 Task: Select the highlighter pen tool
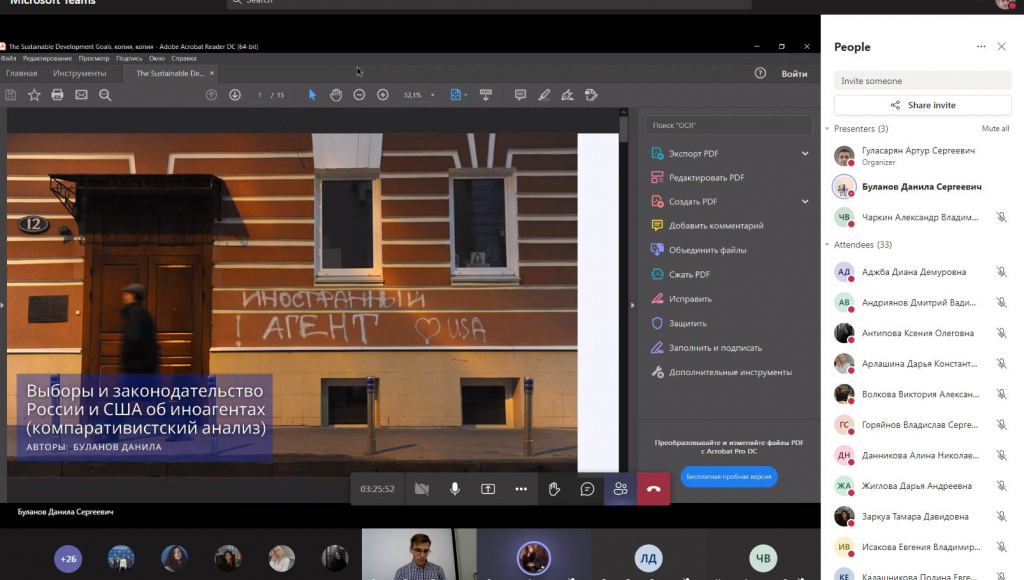pyautogui.click(x=544, y=95)
